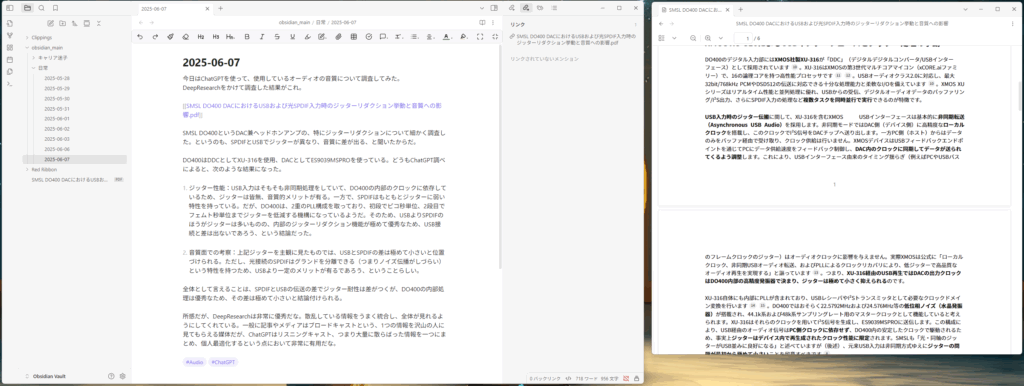Click the #ChatGPT tag
Image resolution: width=1024 pixels, height=386 pixels.
pos(223,362)
